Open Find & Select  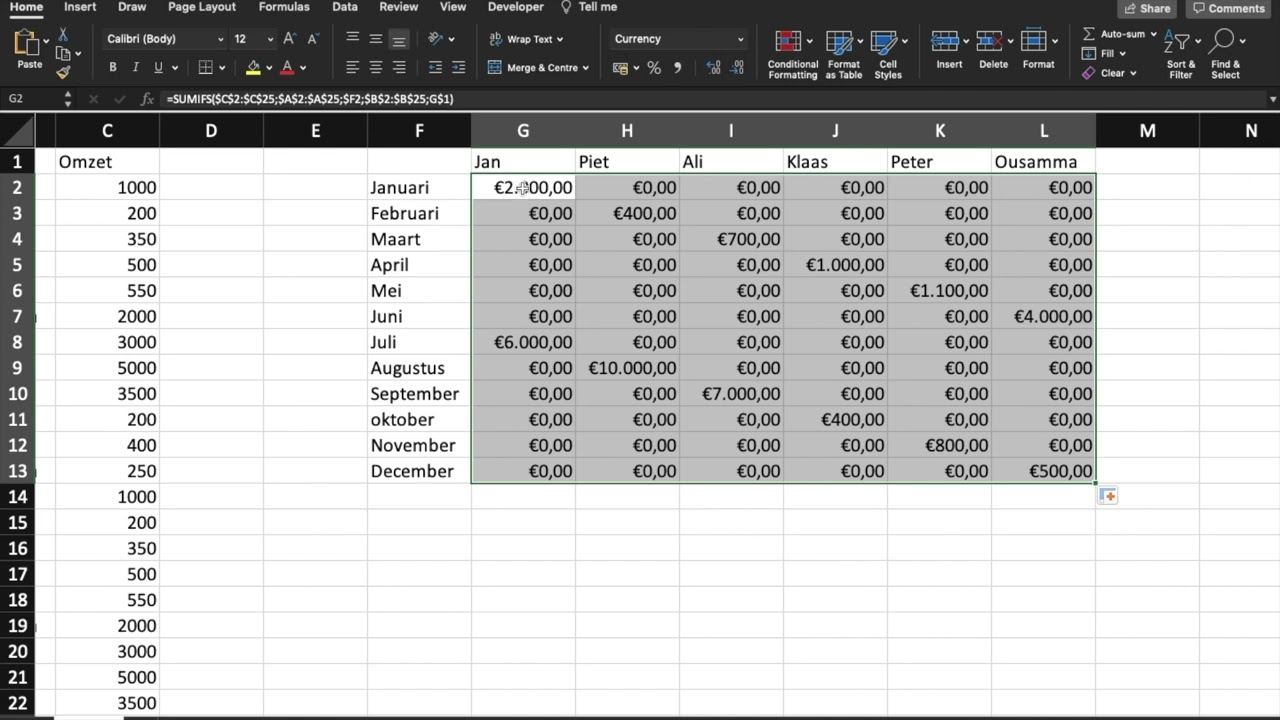[1225, 55]
